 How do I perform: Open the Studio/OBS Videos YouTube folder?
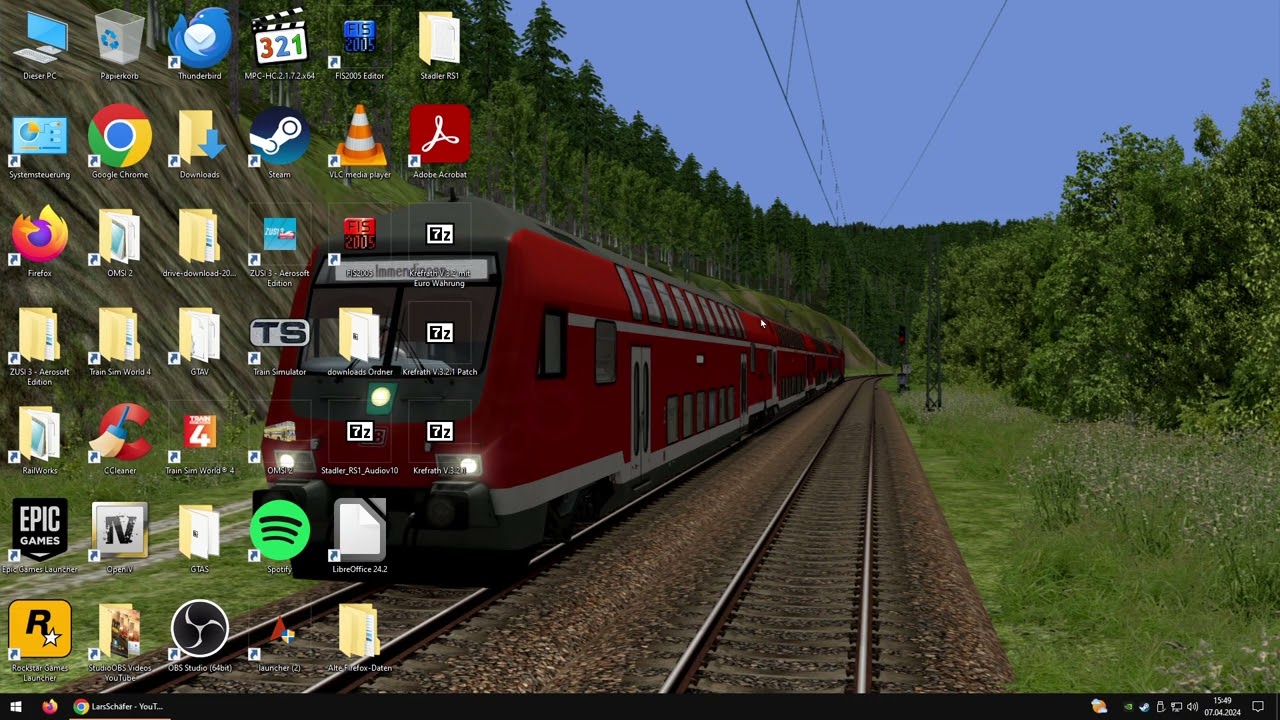[x=120, y=643]
